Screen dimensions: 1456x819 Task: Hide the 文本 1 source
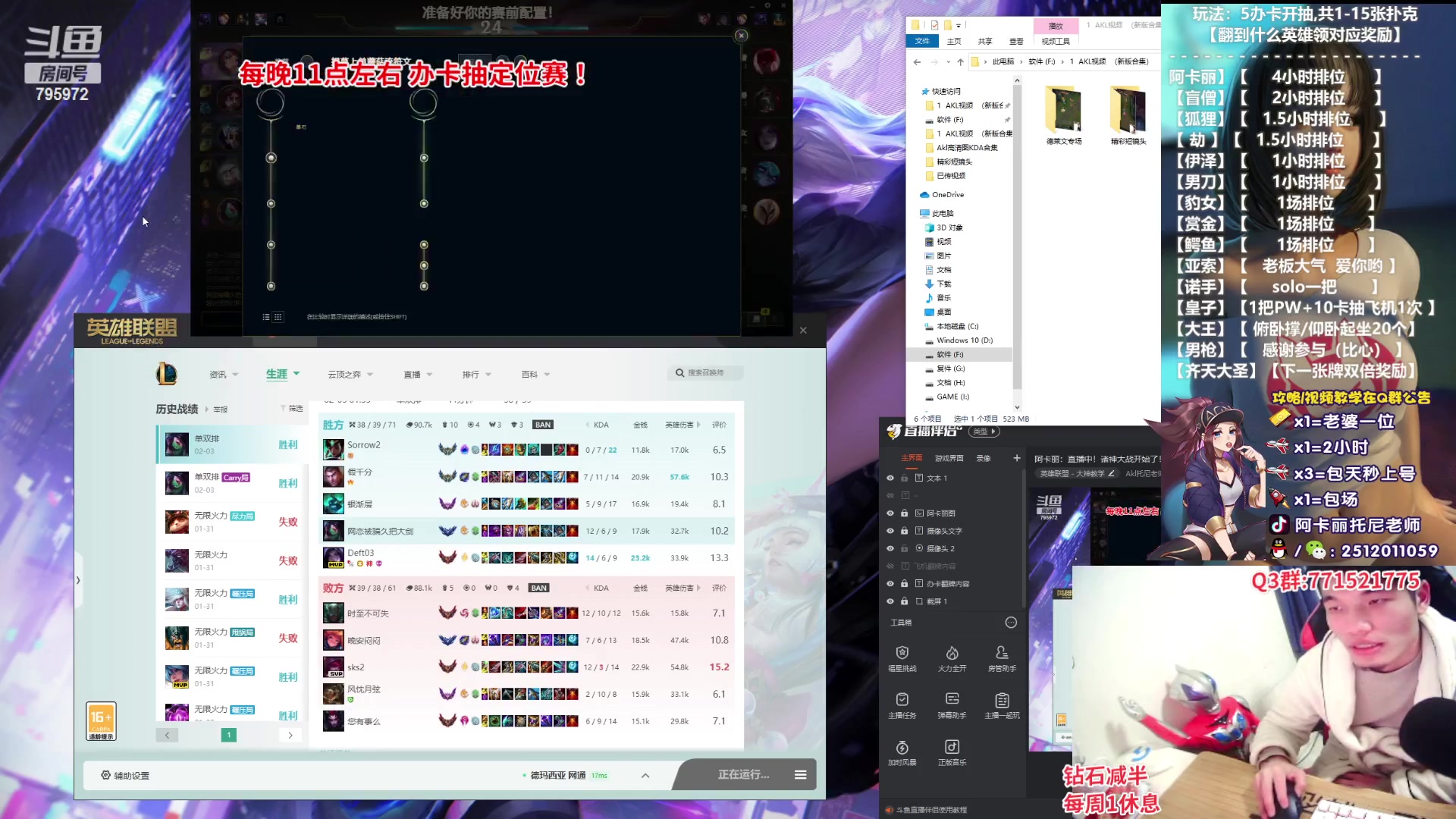coord(890,479)
